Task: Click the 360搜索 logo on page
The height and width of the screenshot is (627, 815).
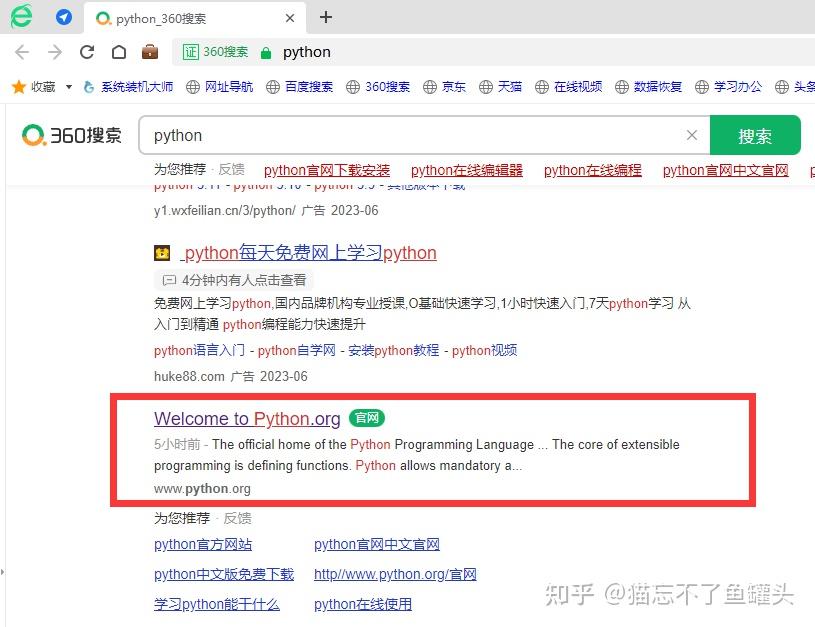Action: click(x=72, y=135)
